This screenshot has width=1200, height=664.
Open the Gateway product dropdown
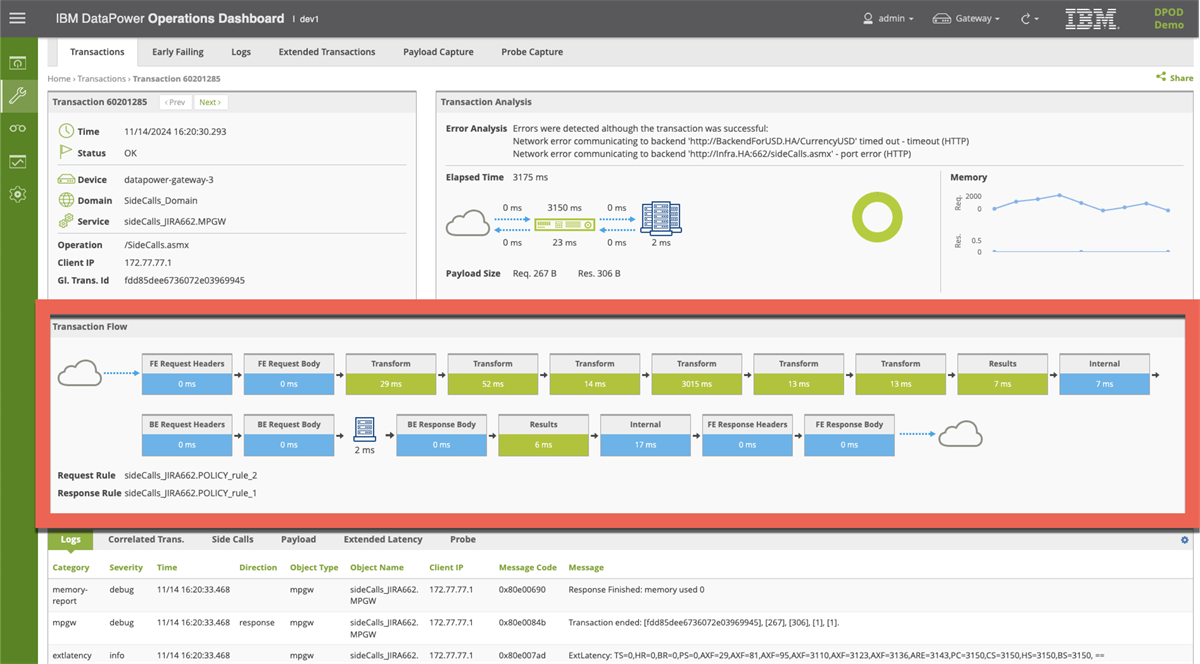point(965,18)
